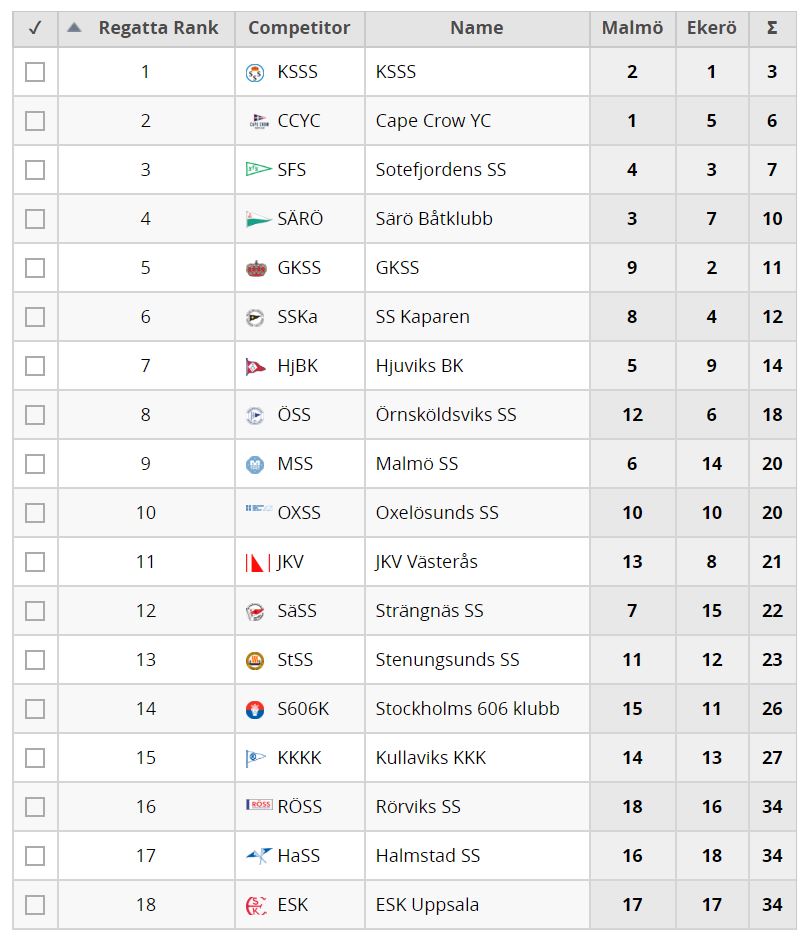Viewport: 811px width, 947px height.
Task: Sort by the Regatta Rank ascending arrow
Action: coord(74,27)
